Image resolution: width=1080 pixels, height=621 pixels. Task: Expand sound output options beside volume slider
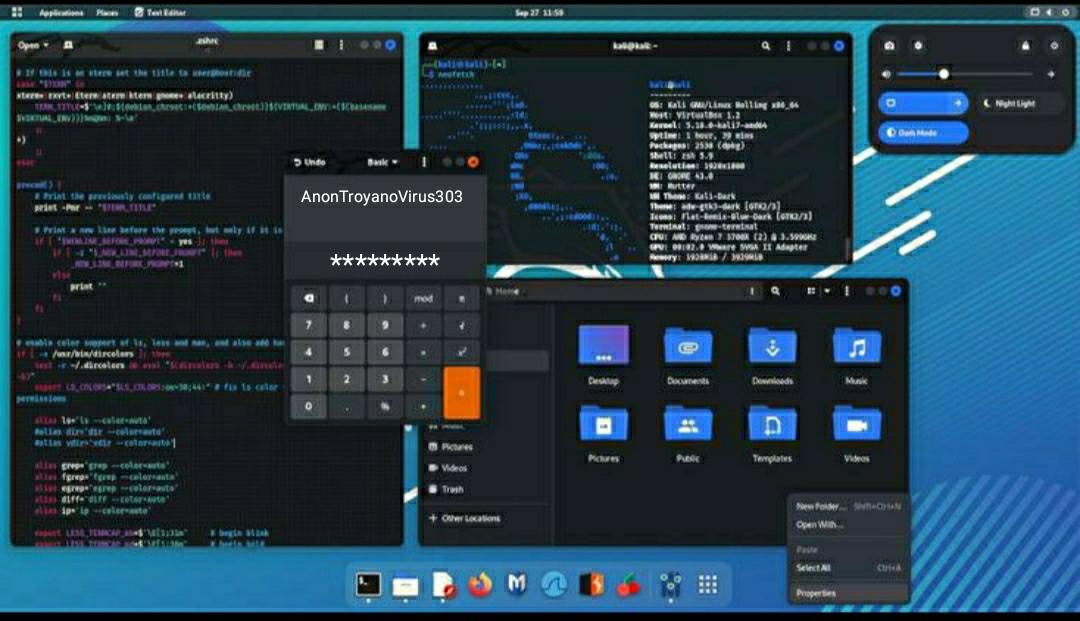[1051, 74]
